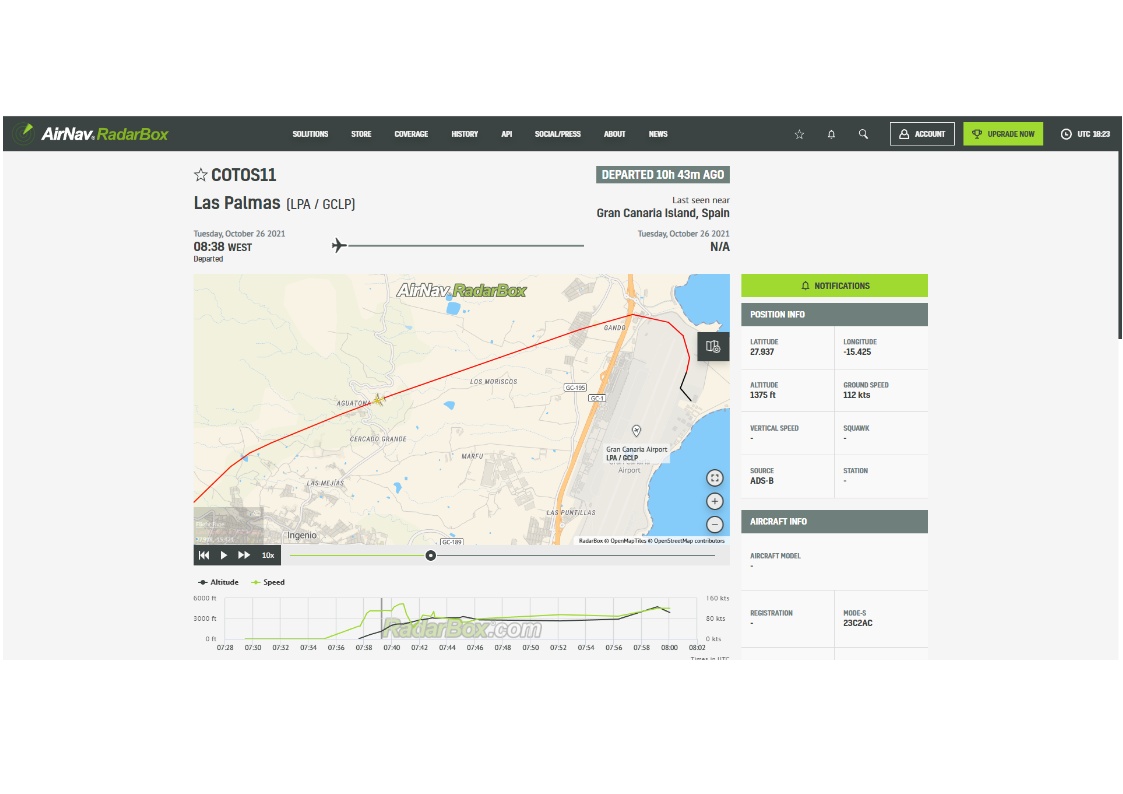Star the COTOS11 flight as favorite

tap(201, 175)
